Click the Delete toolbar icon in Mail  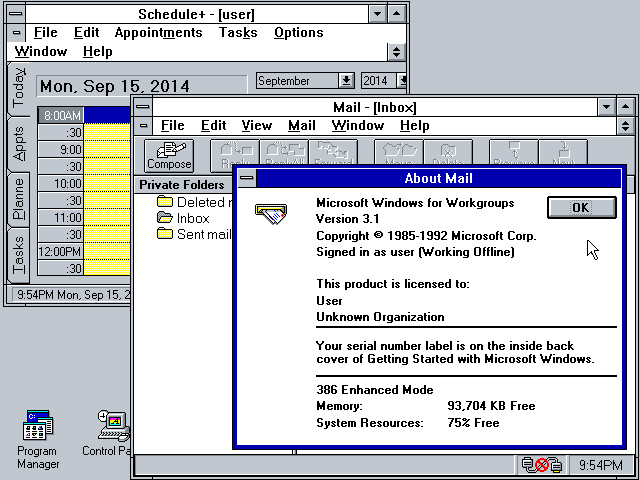coord(448,153)
